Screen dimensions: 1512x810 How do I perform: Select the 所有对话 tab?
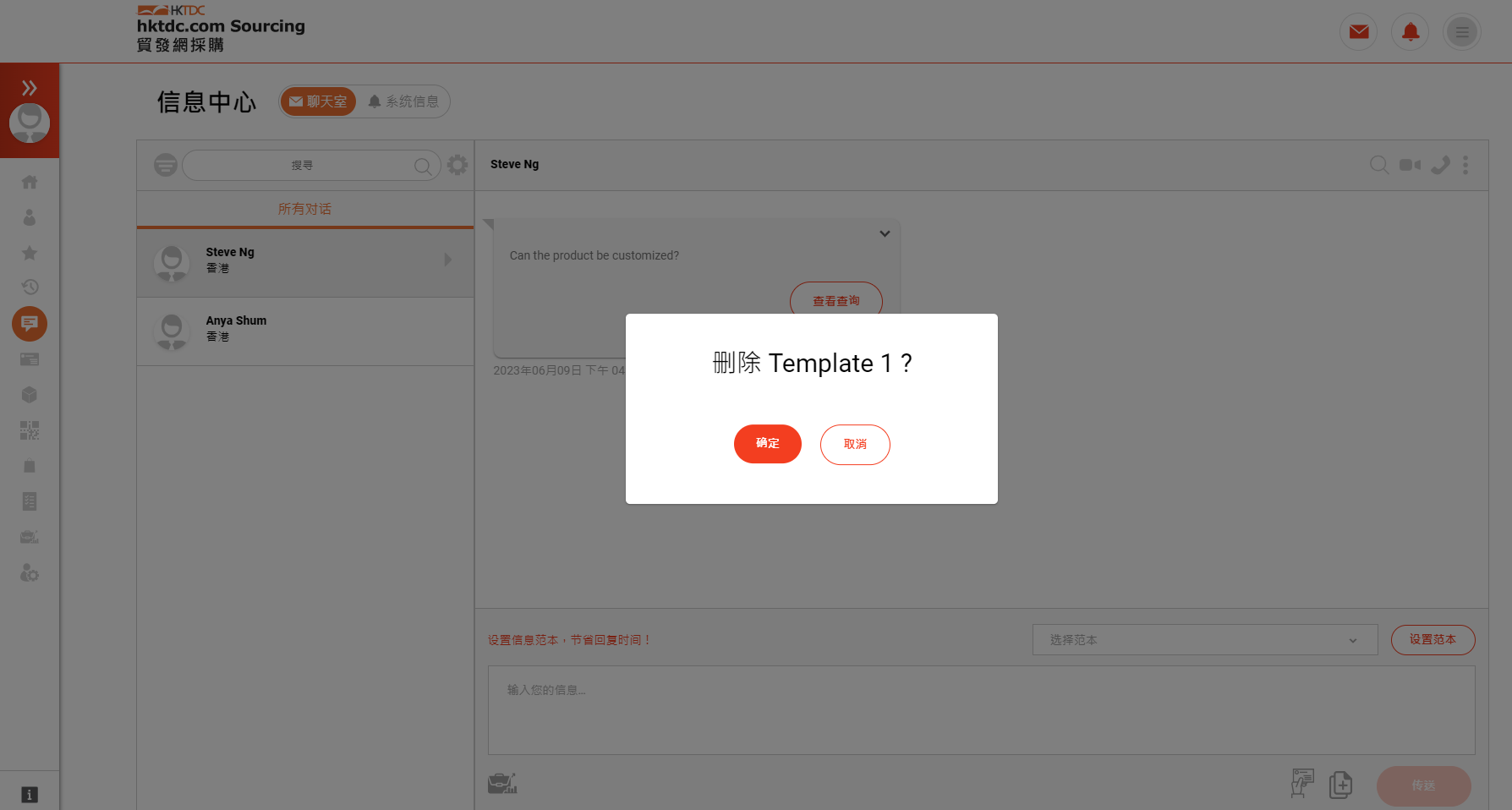click(305, 209)
